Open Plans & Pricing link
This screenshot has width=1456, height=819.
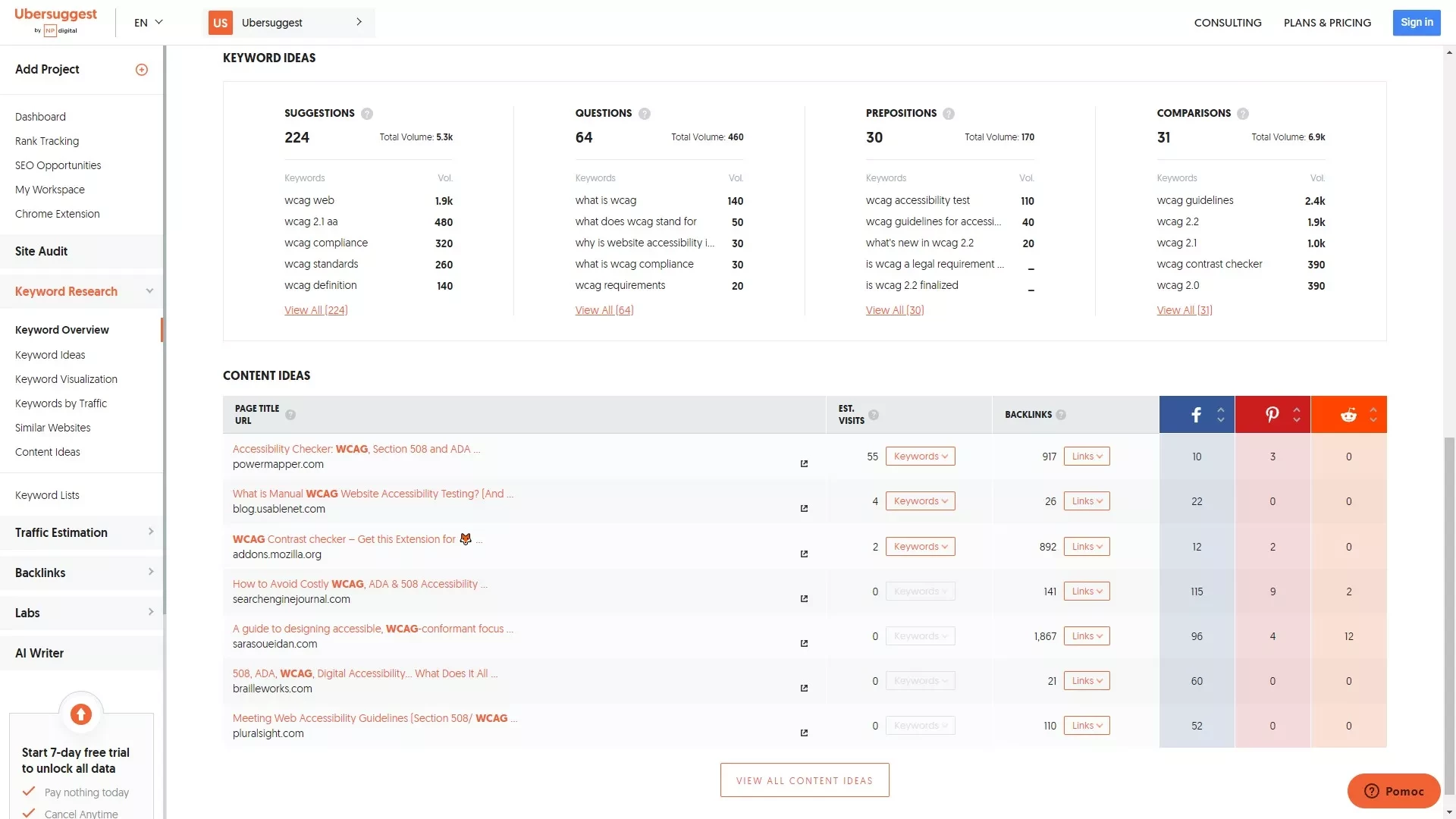pyautogui.click(x=1327, y=23)
